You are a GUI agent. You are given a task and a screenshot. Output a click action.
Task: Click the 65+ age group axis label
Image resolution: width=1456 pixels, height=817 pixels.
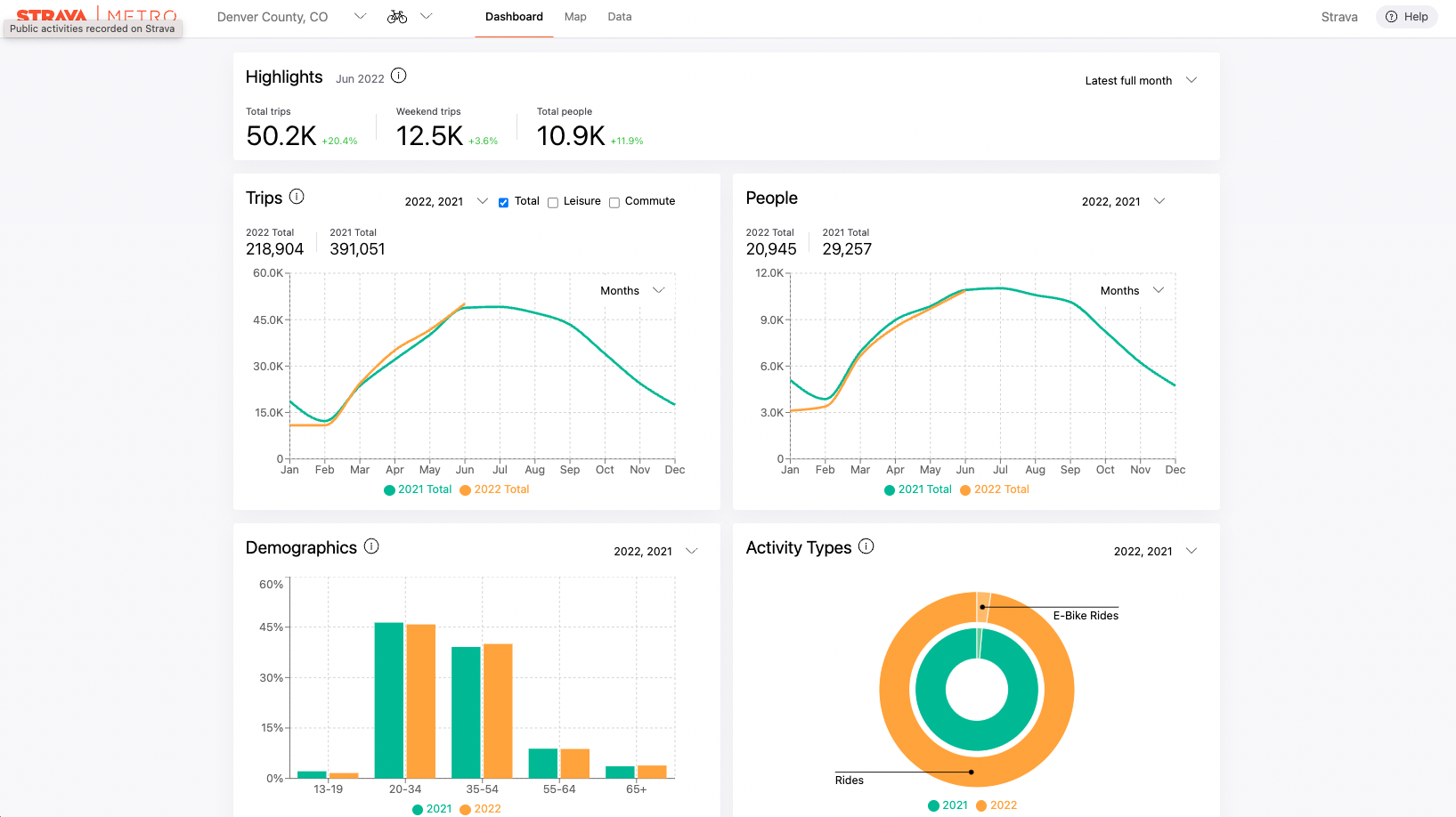click(x=636, y=789)
